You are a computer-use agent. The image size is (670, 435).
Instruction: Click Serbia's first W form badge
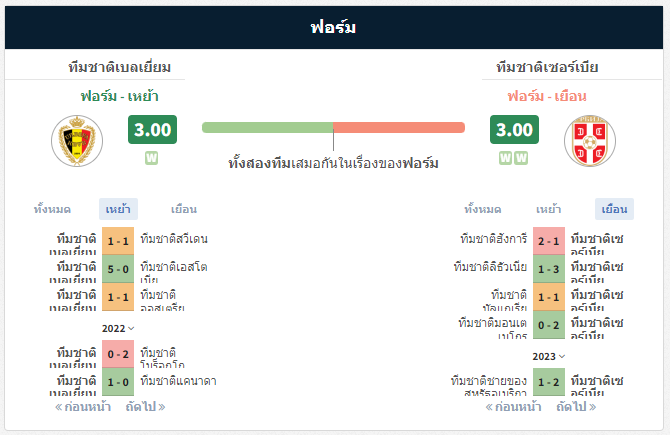pos(505,158)
